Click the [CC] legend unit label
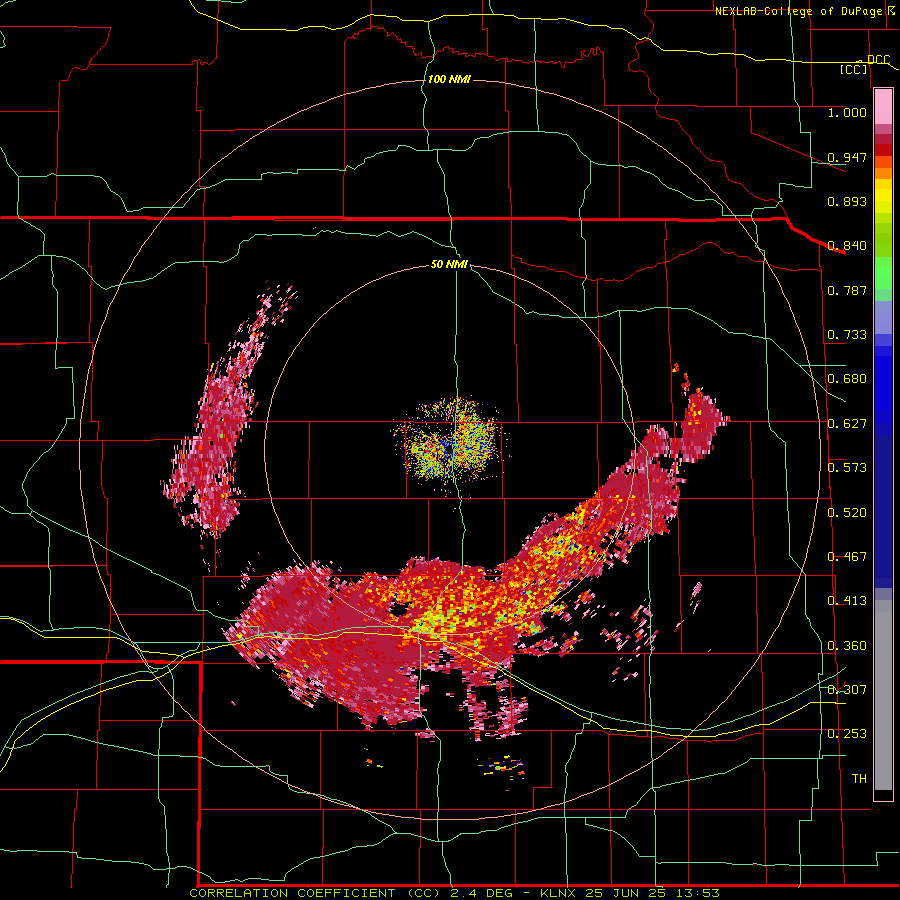 pos(854,69)
